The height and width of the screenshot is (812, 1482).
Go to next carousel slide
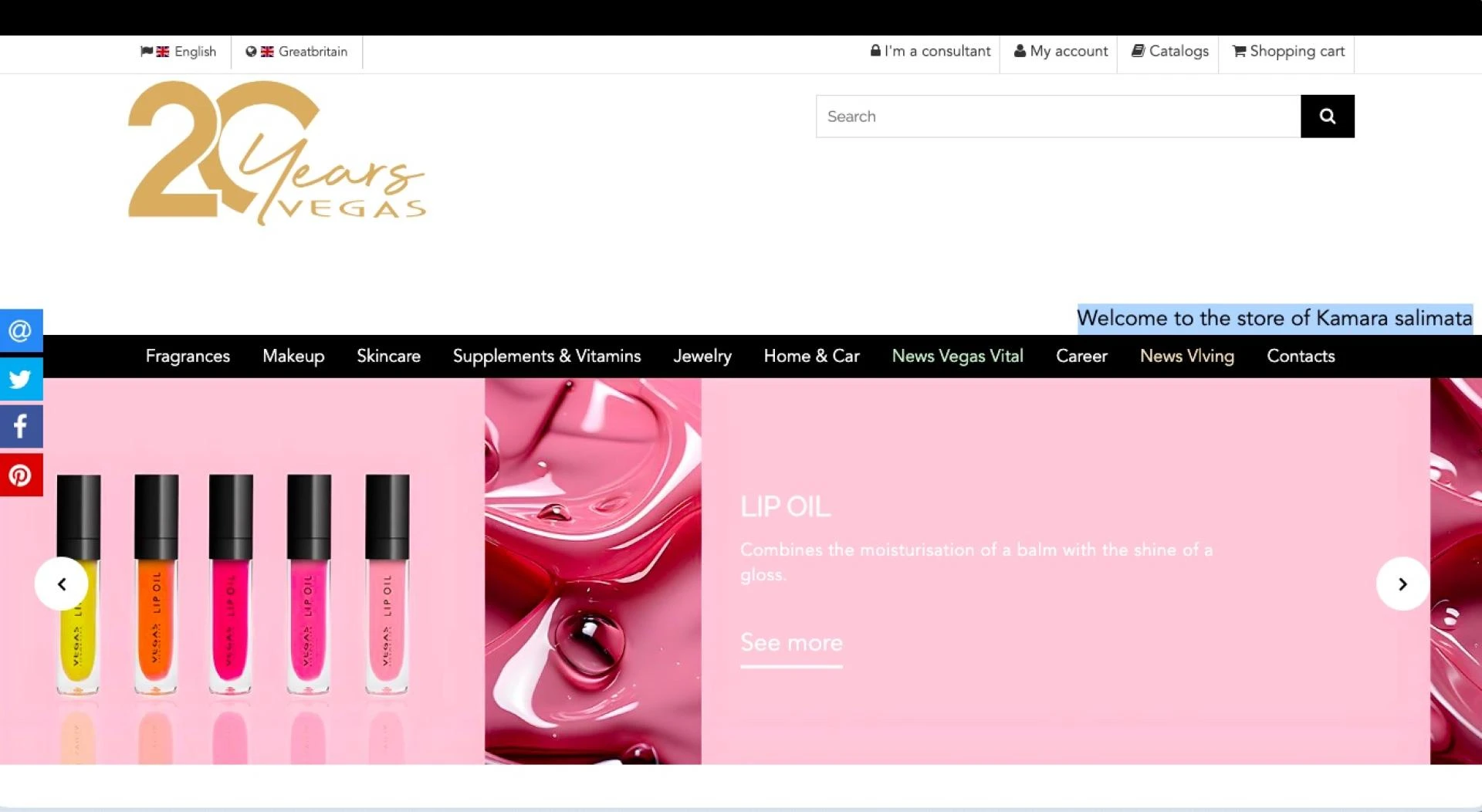1402,584
